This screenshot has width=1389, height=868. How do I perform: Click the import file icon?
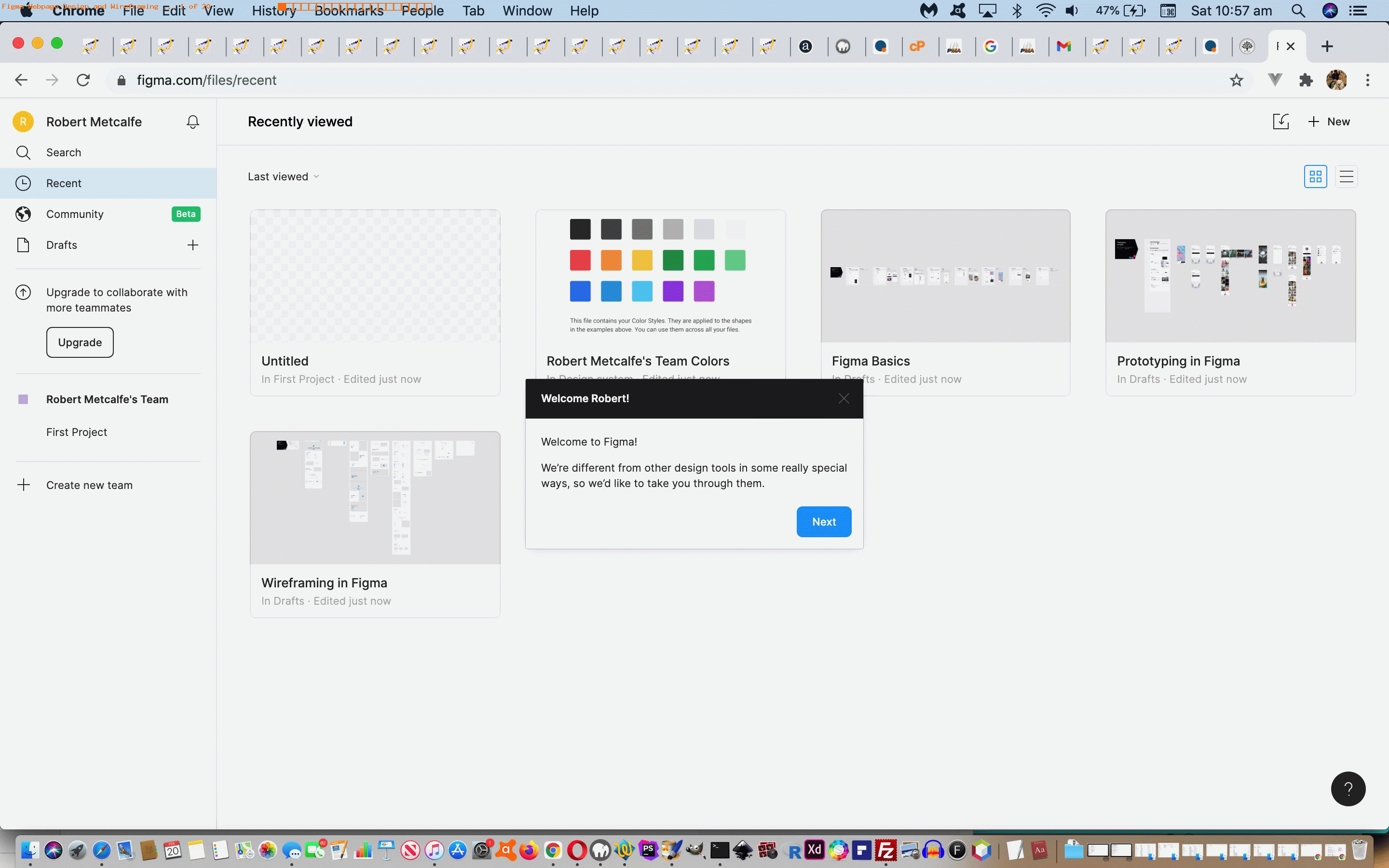[1280, 122]
